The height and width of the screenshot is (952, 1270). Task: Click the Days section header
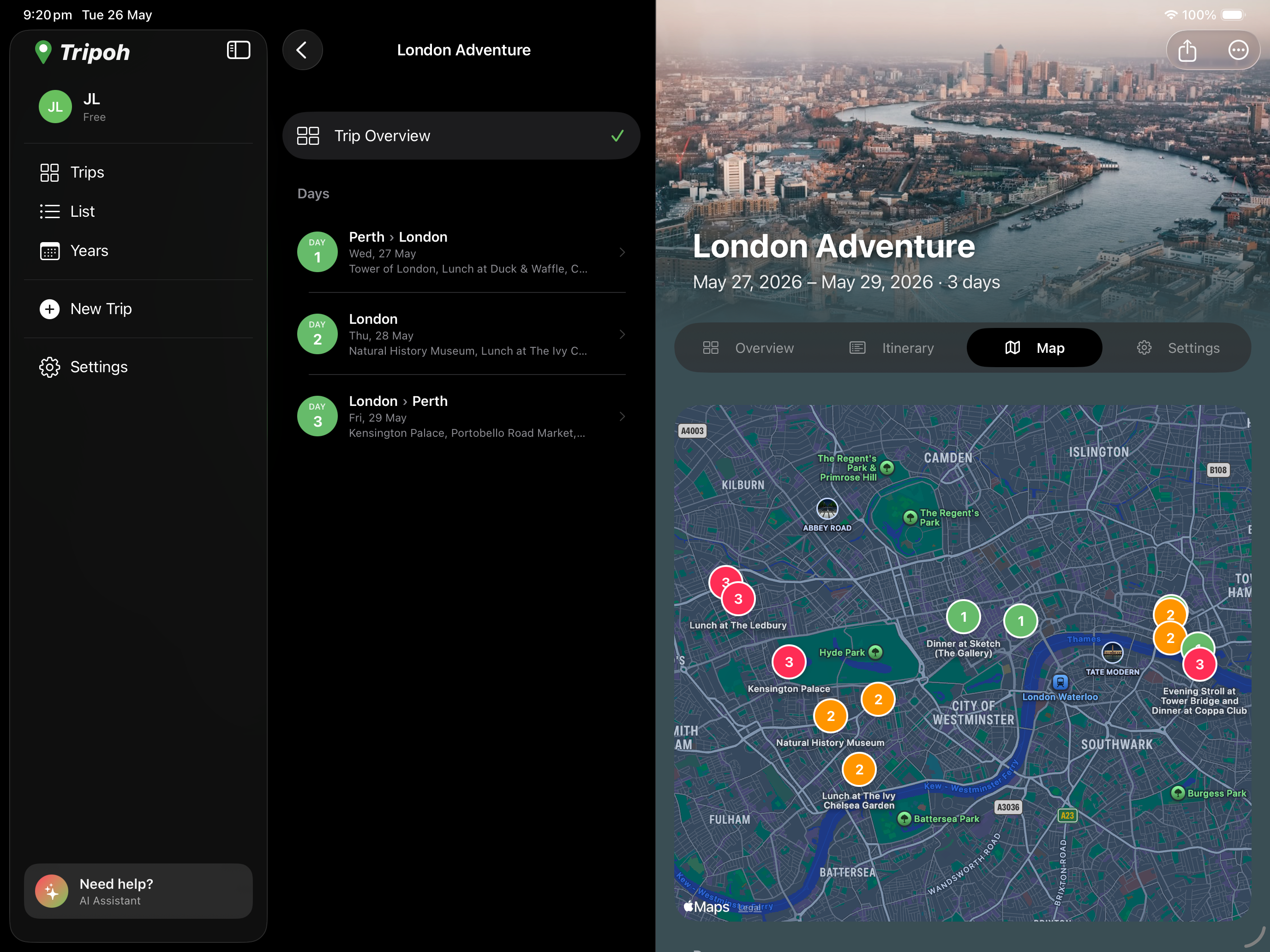pyautogui.click(x=313, y=193)
